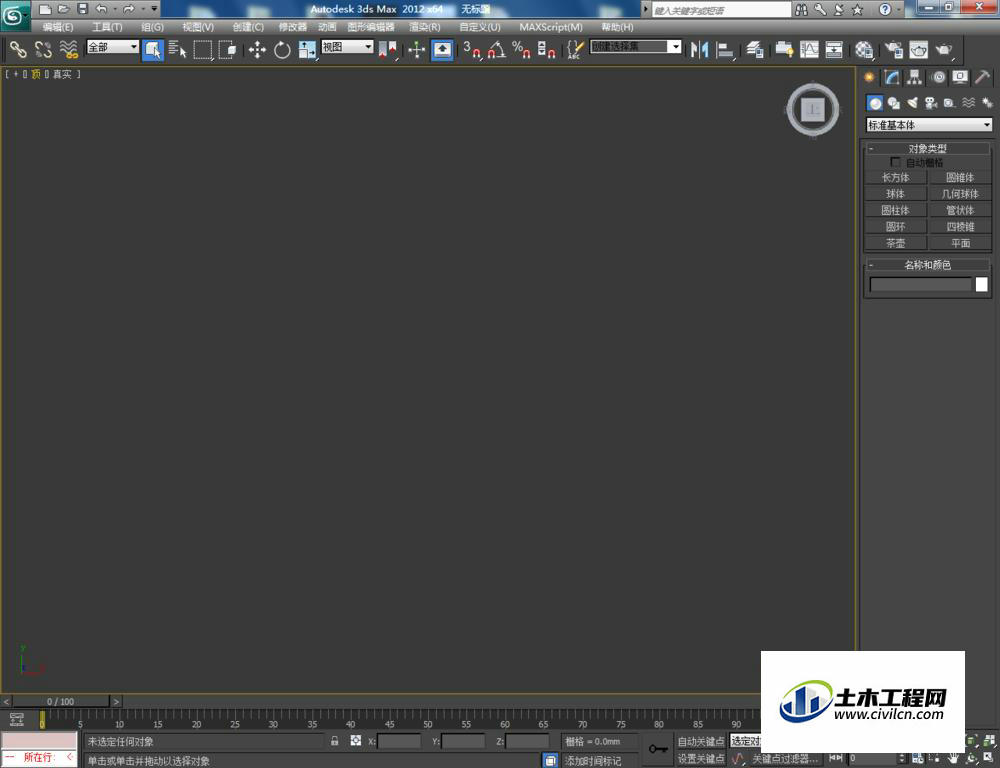Toggle the 自动关键点 auto key button
1000x768 pixels.
pyautogui.click(x=701, y=741)
